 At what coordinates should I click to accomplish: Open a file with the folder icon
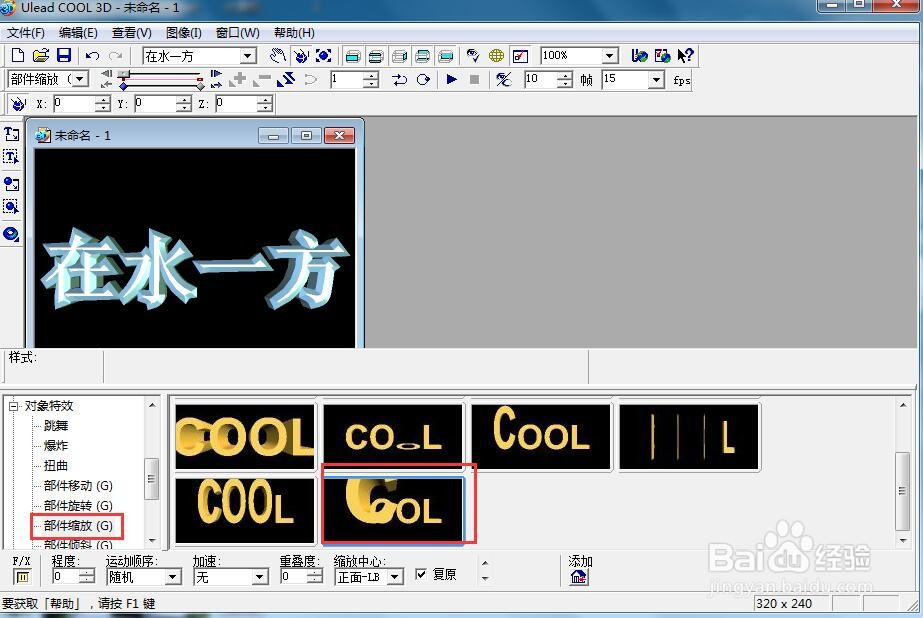[41, 55]
